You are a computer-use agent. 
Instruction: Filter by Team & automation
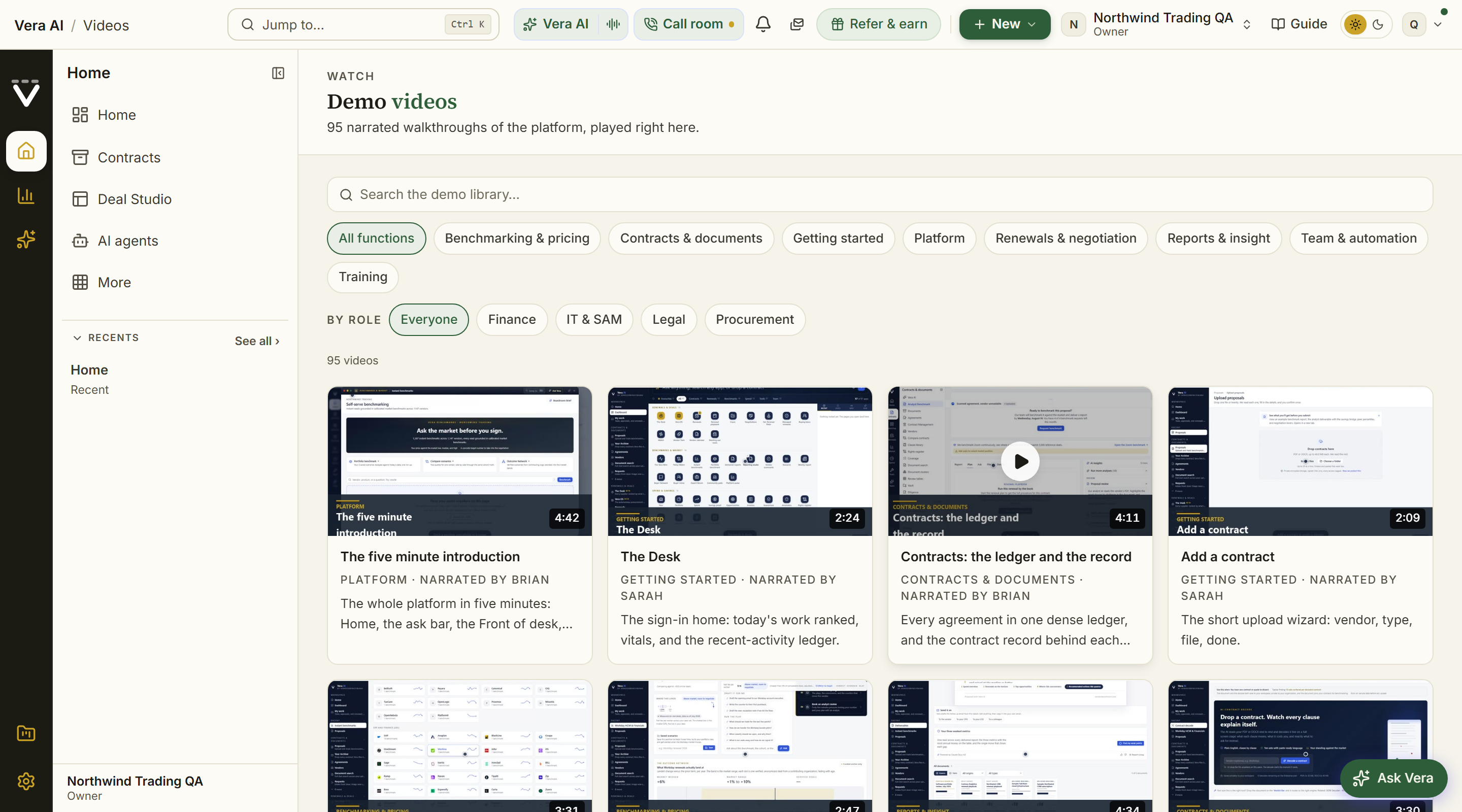click(x=1359, y=239)
